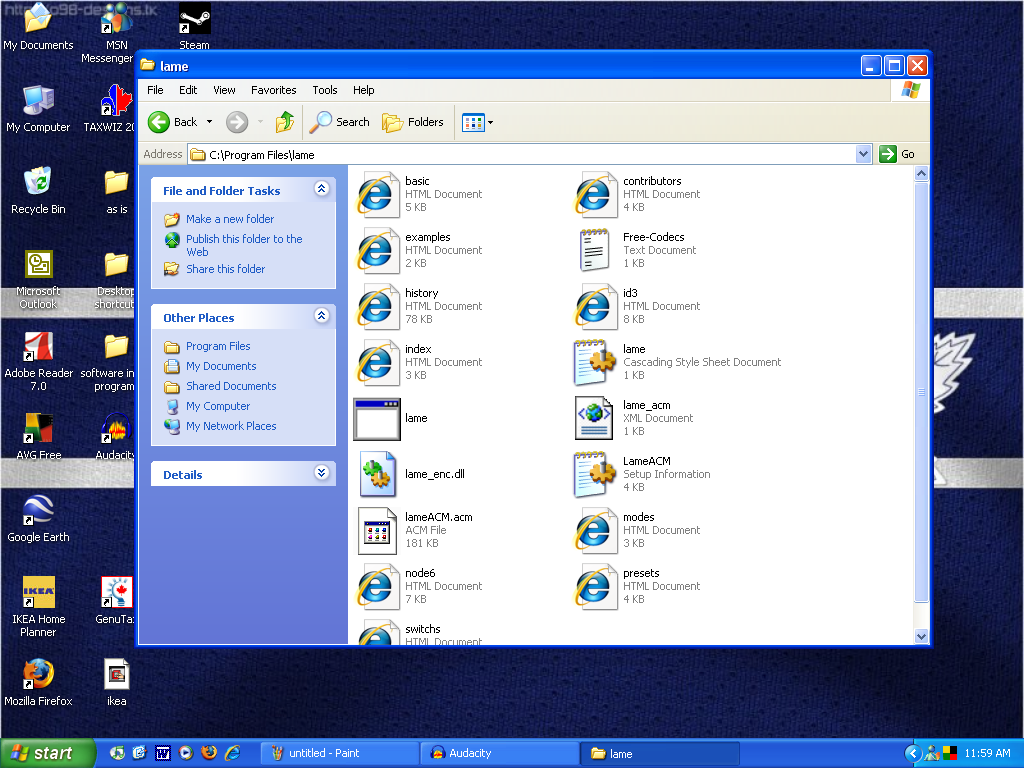
Task: Go to Program Files in Other Places
Action: point(218,346)
